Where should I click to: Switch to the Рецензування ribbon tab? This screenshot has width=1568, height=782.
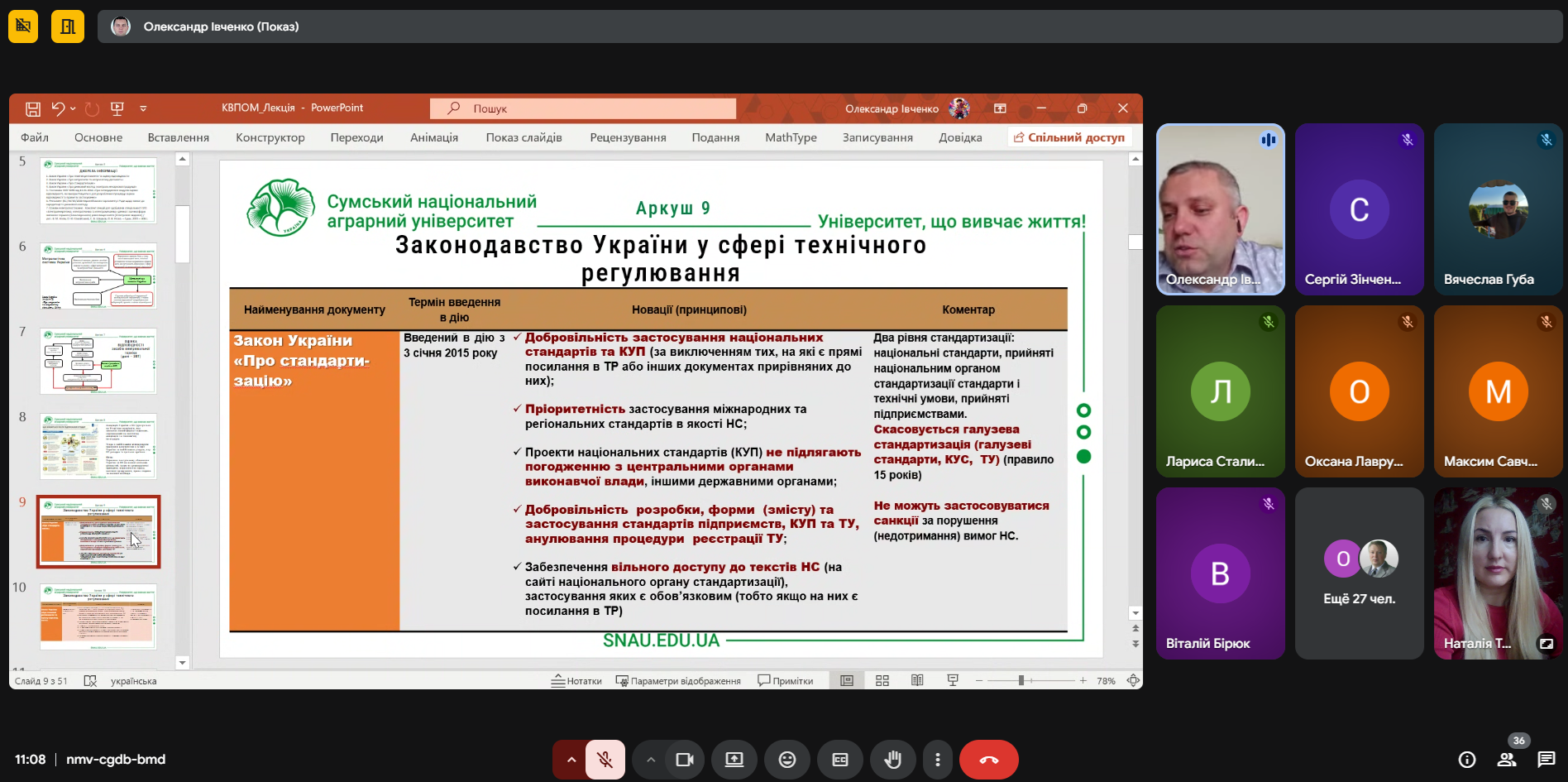(628, 137)
